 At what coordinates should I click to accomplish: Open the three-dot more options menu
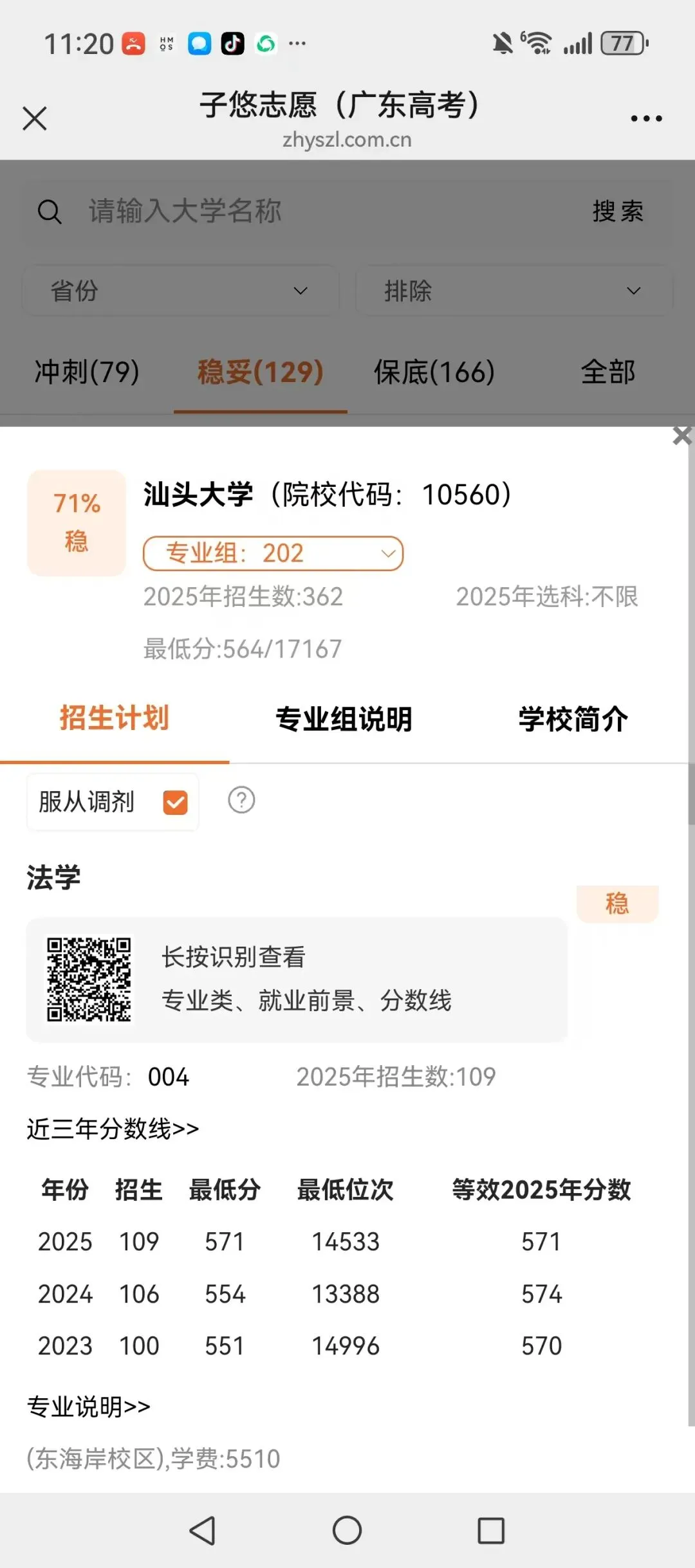click(646, 118)
